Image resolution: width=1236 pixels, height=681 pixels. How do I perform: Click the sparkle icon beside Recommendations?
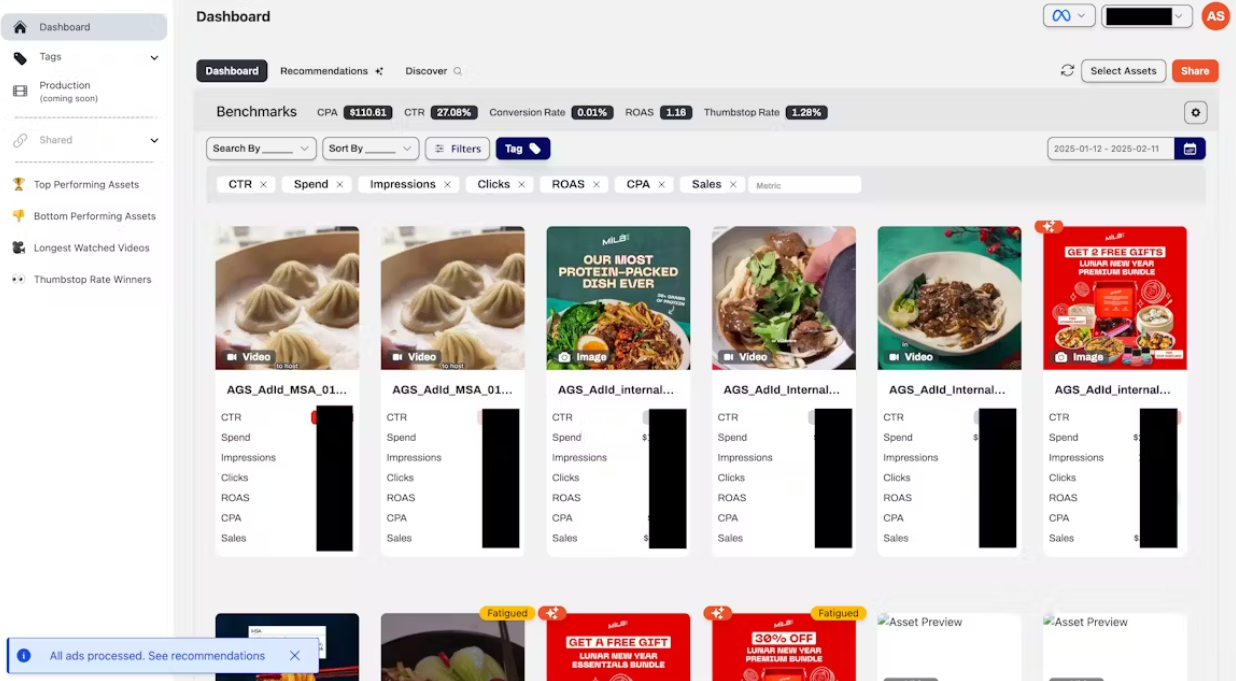point(379,71)
